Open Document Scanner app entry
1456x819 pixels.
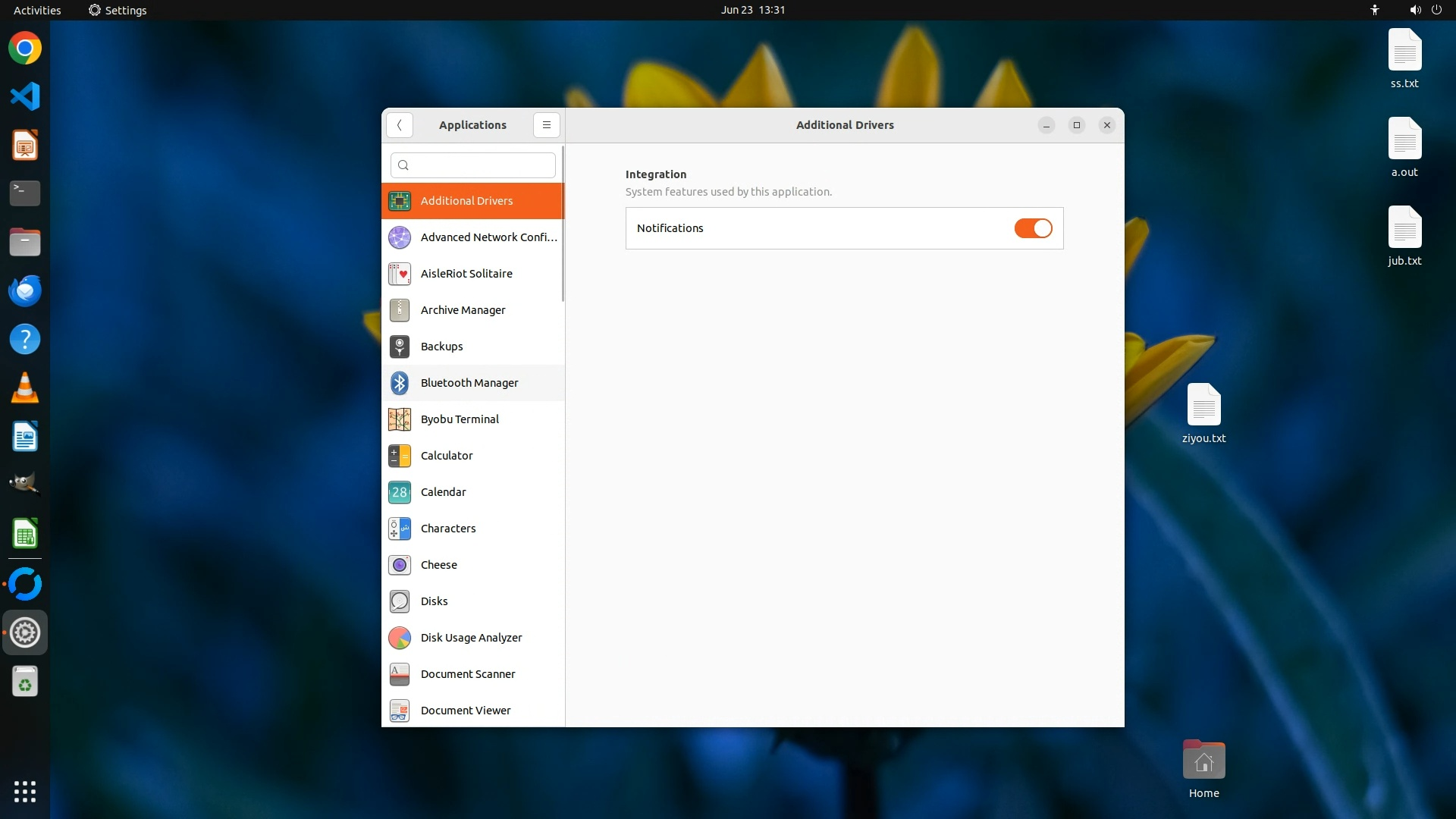tap(468, 674)
